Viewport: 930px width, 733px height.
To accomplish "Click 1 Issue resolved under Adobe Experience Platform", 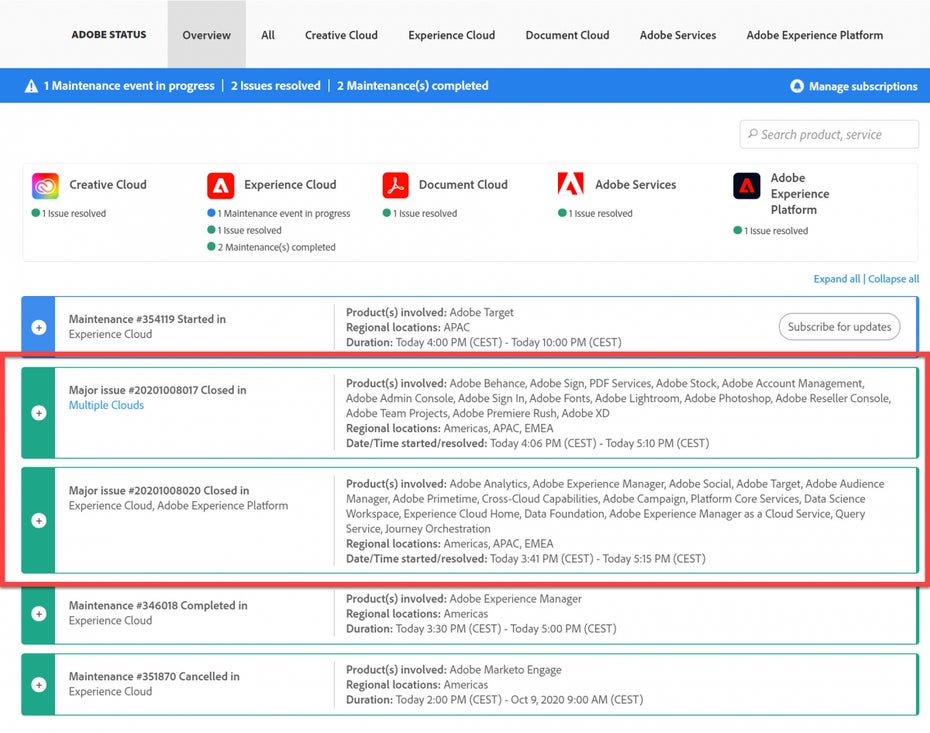I will [x=776, y=231].
